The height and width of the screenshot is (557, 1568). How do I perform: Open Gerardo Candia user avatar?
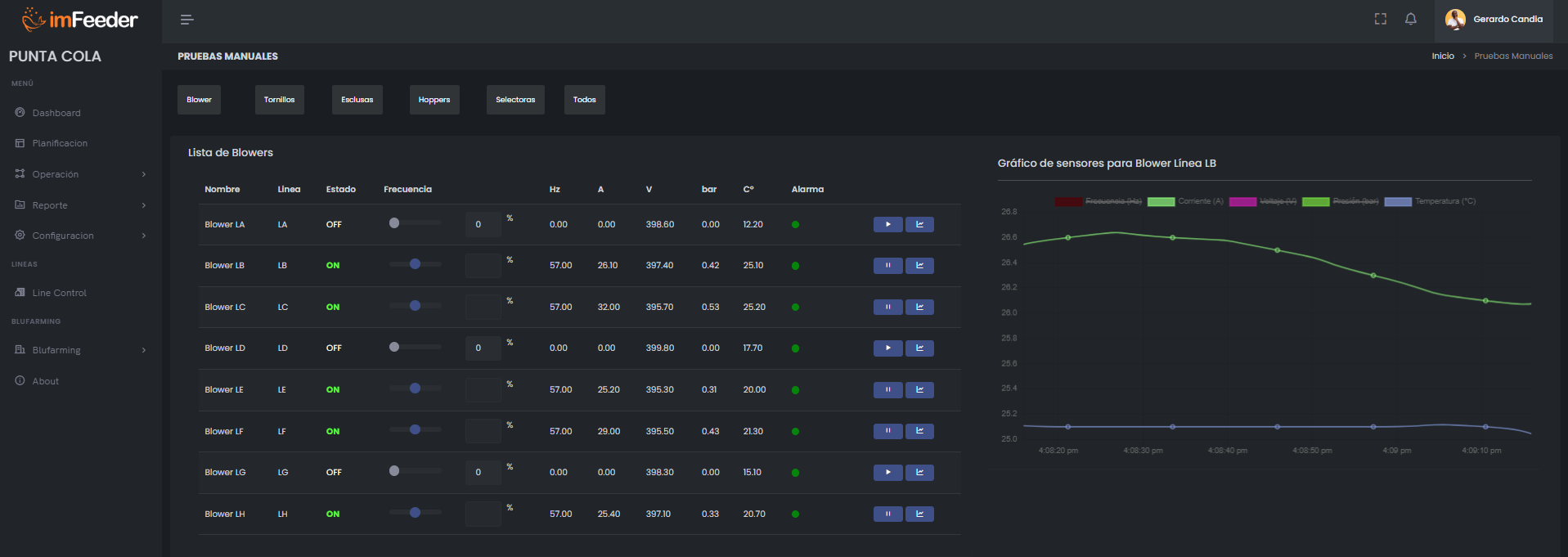click(x=1455, y=20)
